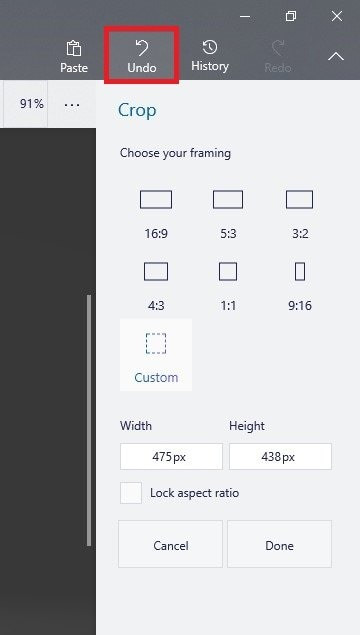
Task: Select the 4:3 framing option
Action: (156, 286)
